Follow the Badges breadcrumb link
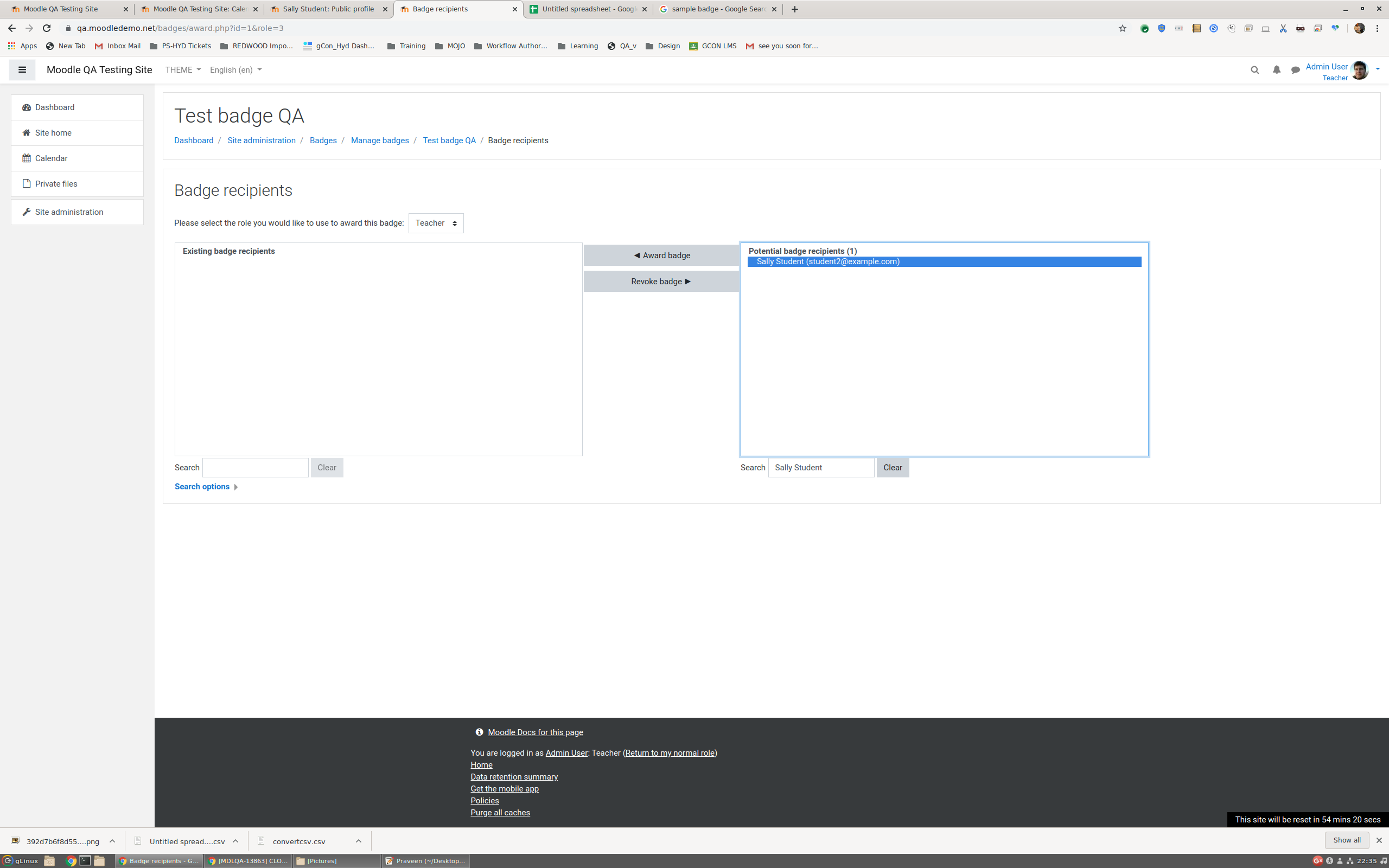 323,141
